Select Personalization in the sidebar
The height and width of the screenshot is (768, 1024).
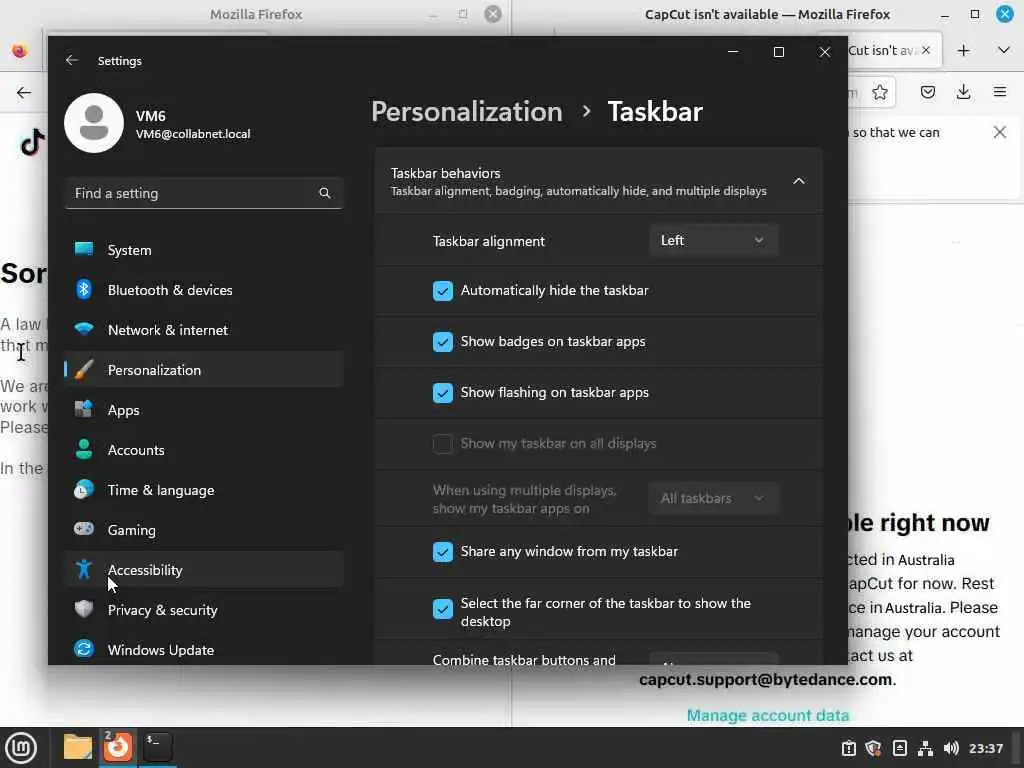pyautogui.click(x=204, y=370)
